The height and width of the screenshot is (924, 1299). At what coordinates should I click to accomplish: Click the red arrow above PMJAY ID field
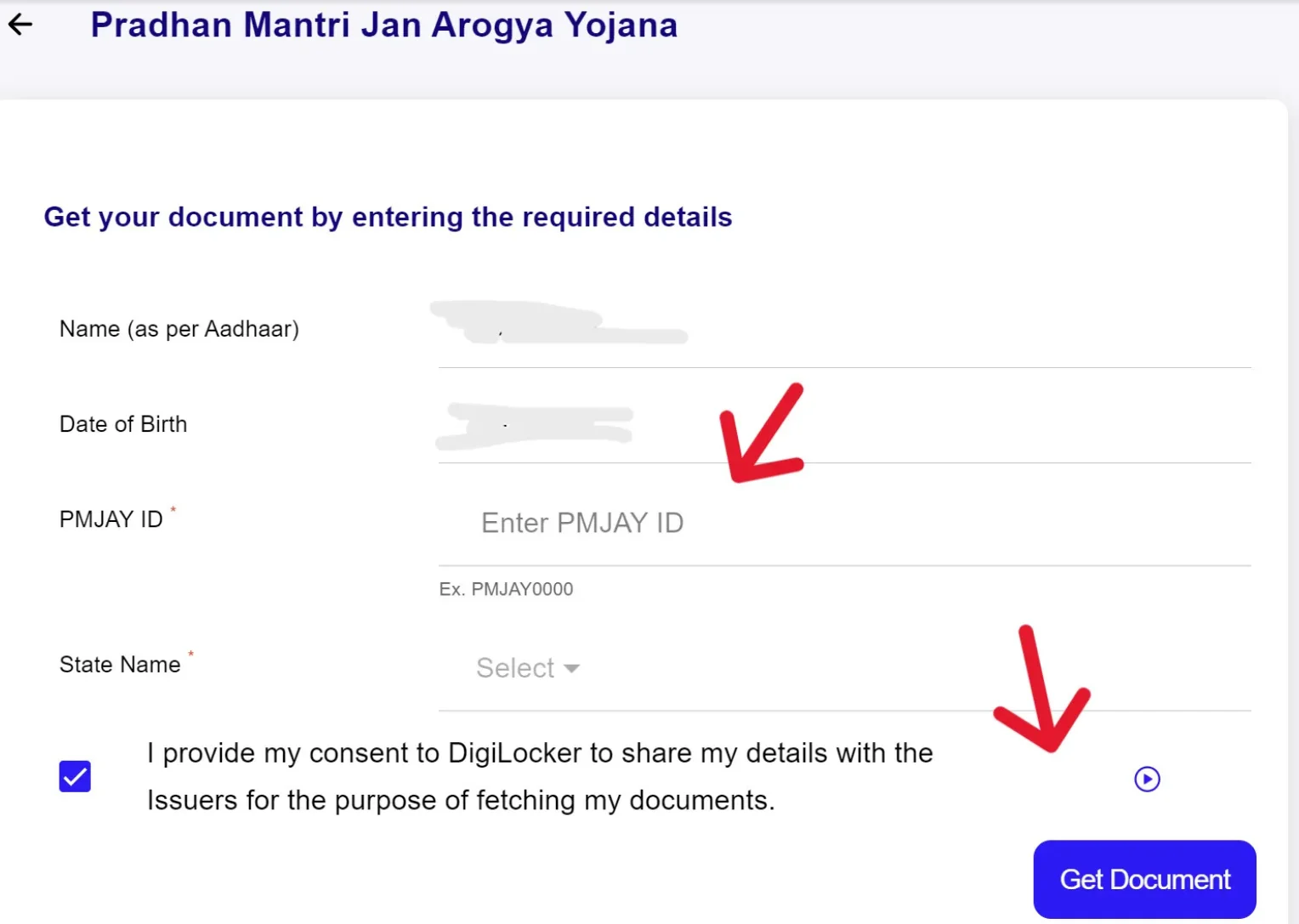point(759,435)
